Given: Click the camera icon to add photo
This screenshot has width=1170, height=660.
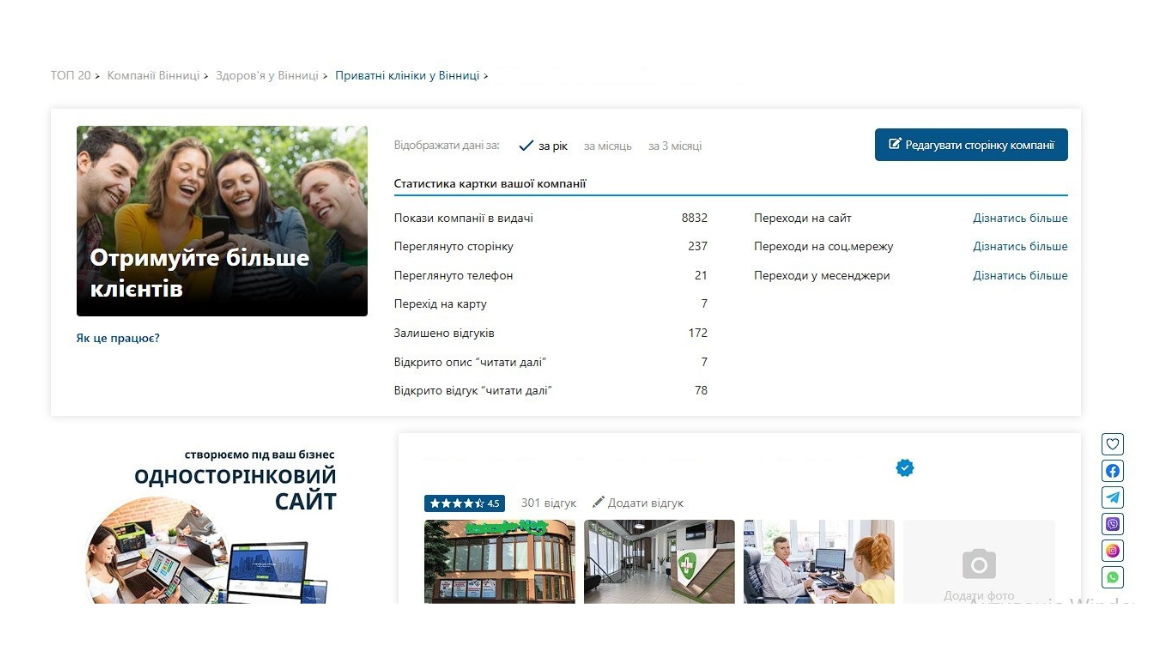Looking at the screenshot, I should [x=979, y=564].
